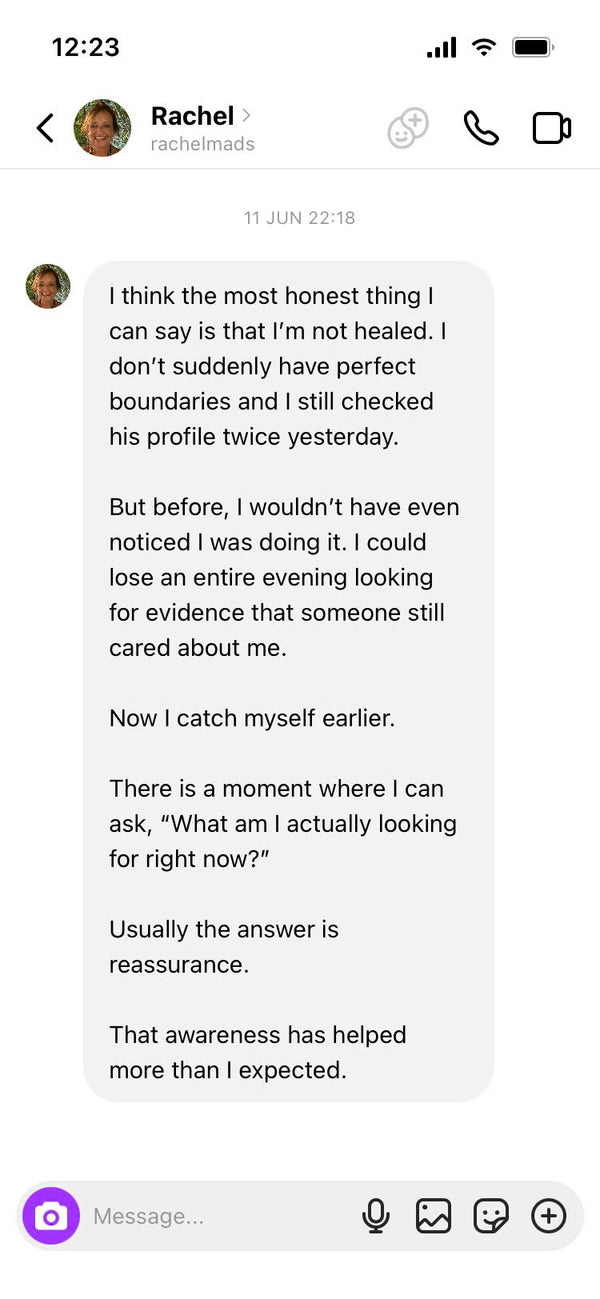Select the gray message bubble from Rachel
Image resolution: width=600 pixels, height=1299 pixels.
click(x=288, y=682)
